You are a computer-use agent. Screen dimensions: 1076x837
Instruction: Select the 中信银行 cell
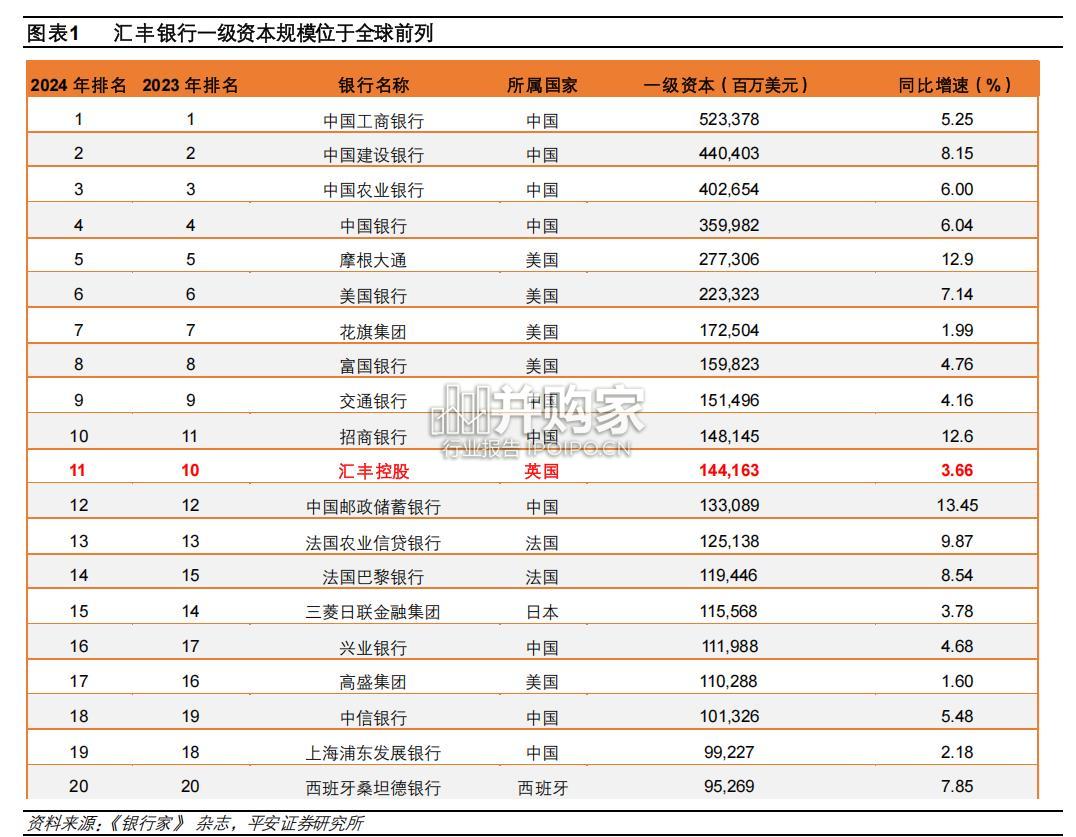(x=373, y=718)
